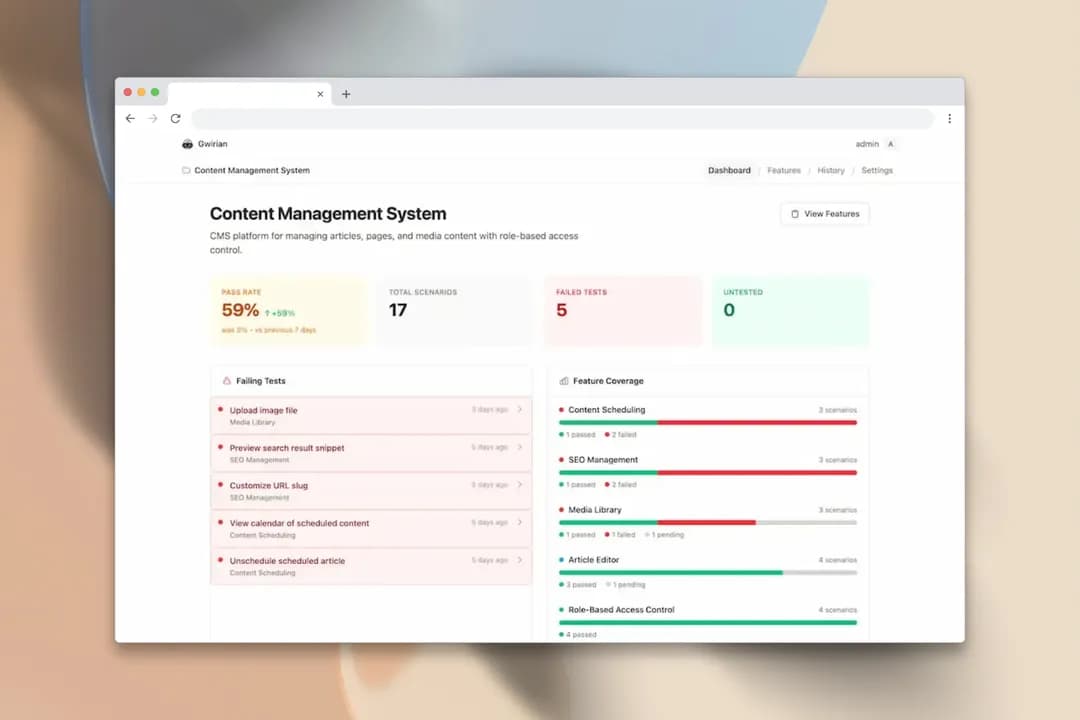Select Article Editor feature title
This screenshot has width=1080, height=720.
(593, 559)
